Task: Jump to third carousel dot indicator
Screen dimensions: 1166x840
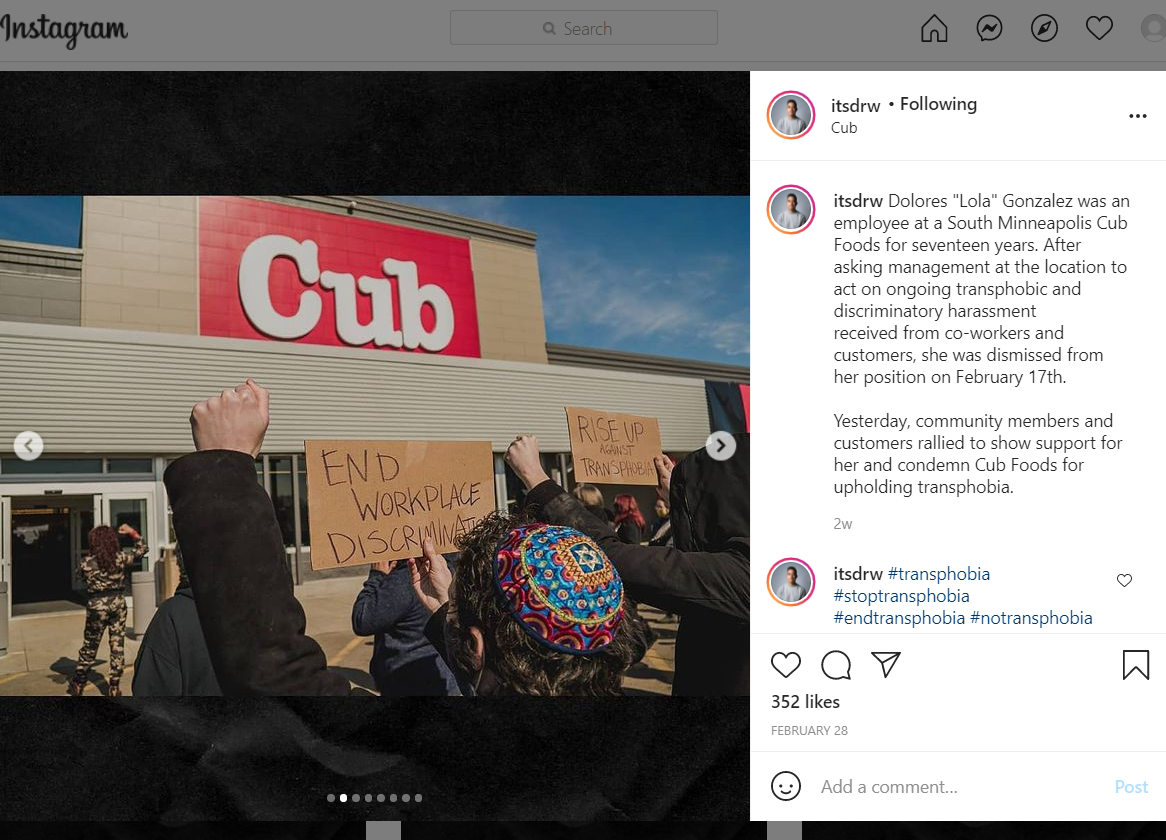Action: (356, 798)
